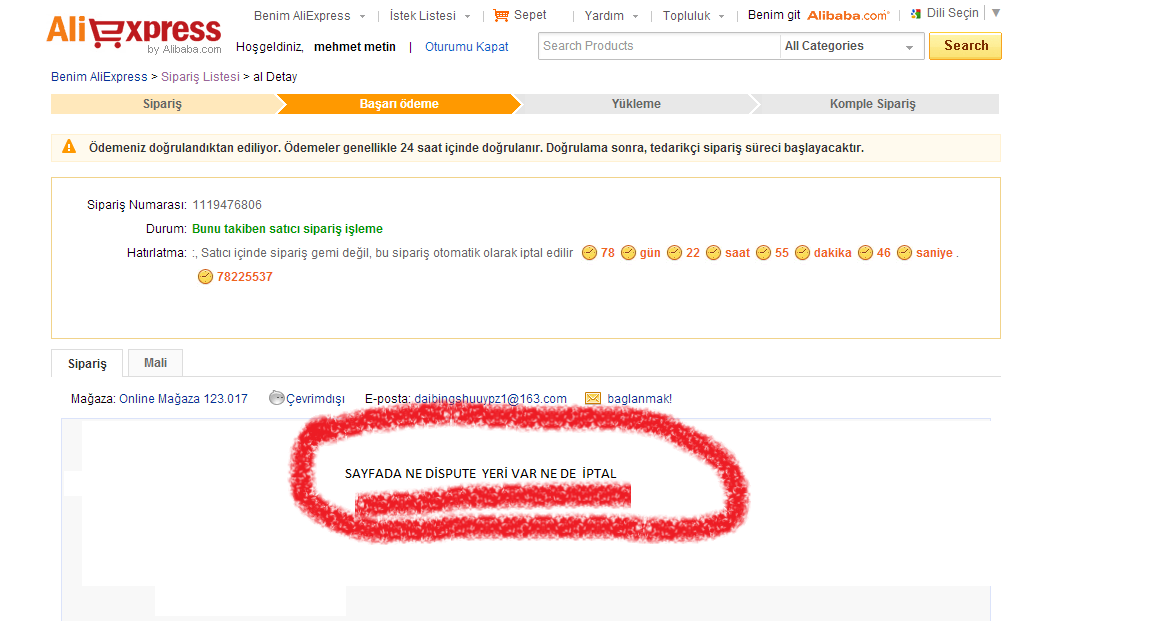This screenshot has height=621, width=1153.
Task: Expand the Topluluk dropdown menu
Action: click(x=721, y=16)
